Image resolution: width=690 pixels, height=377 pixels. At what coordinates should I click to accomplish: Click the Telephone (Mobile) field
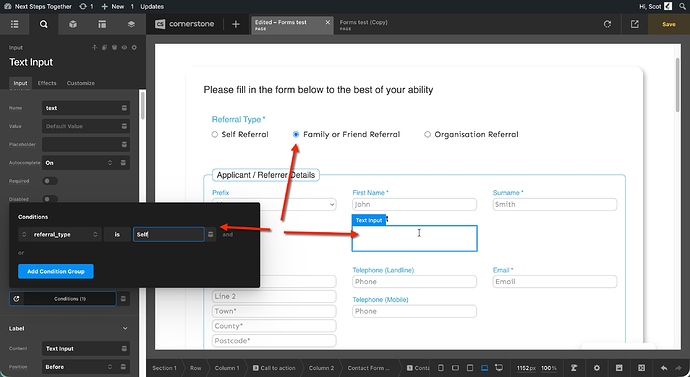[414, 311]
